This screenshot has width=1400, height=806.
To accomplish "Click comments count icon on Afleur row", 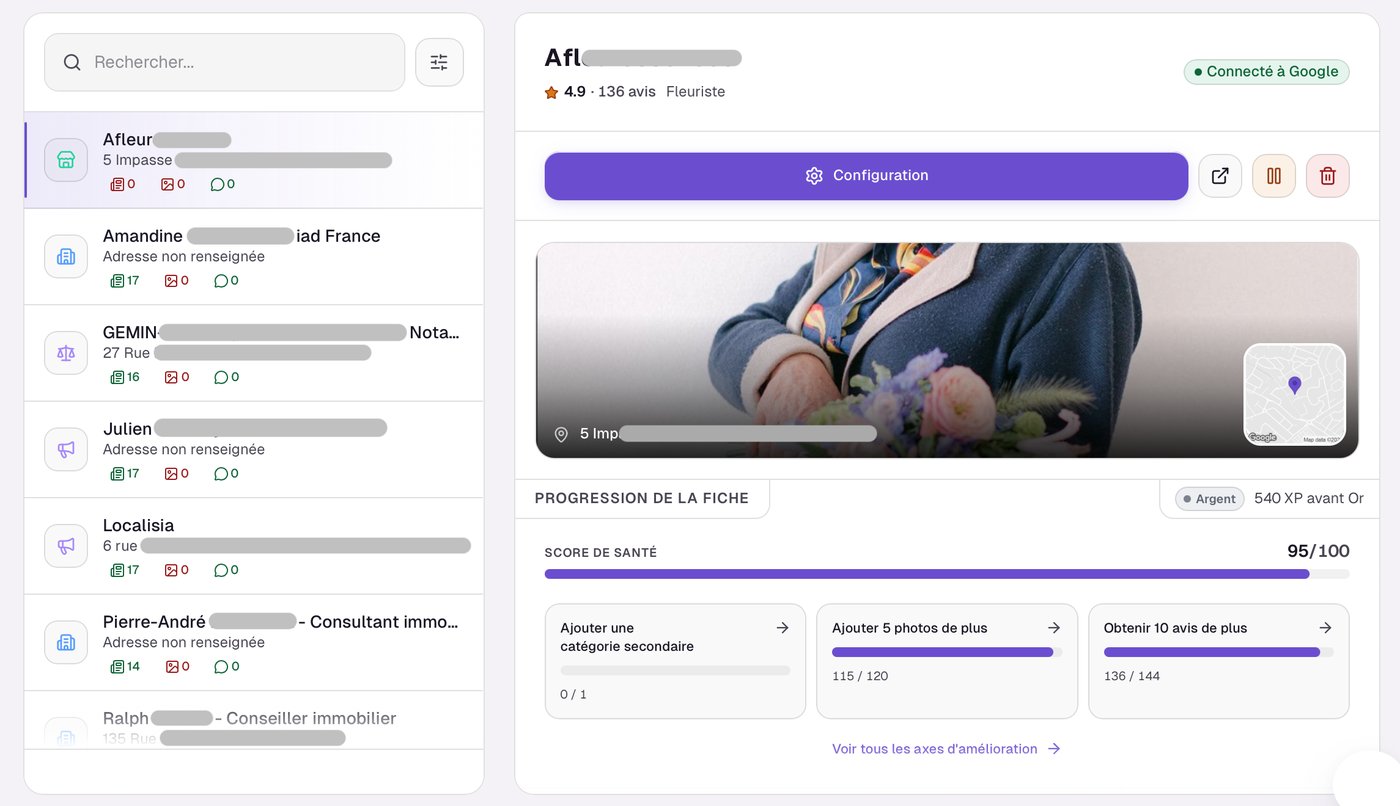I will [x=217, y=184].
